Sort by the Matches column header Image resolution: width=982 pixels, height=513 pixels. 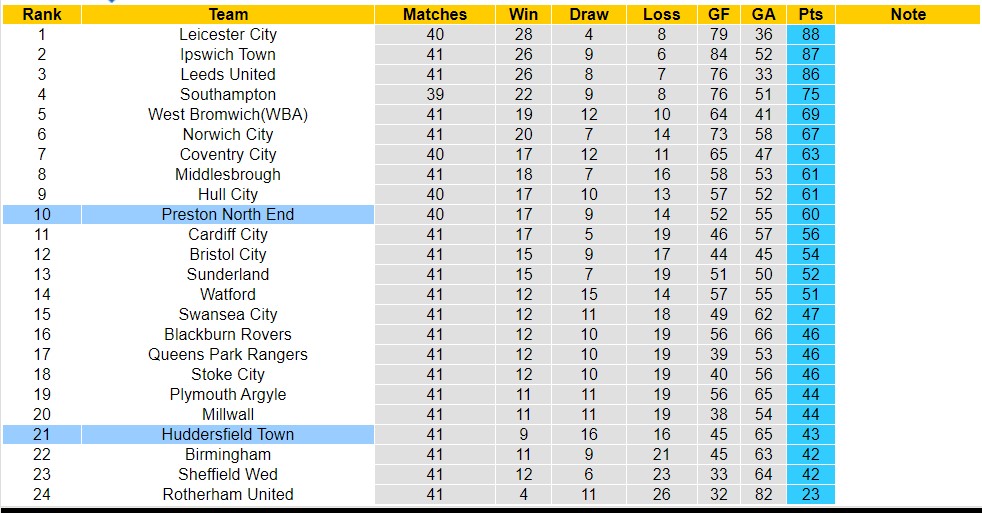[435, 14]
